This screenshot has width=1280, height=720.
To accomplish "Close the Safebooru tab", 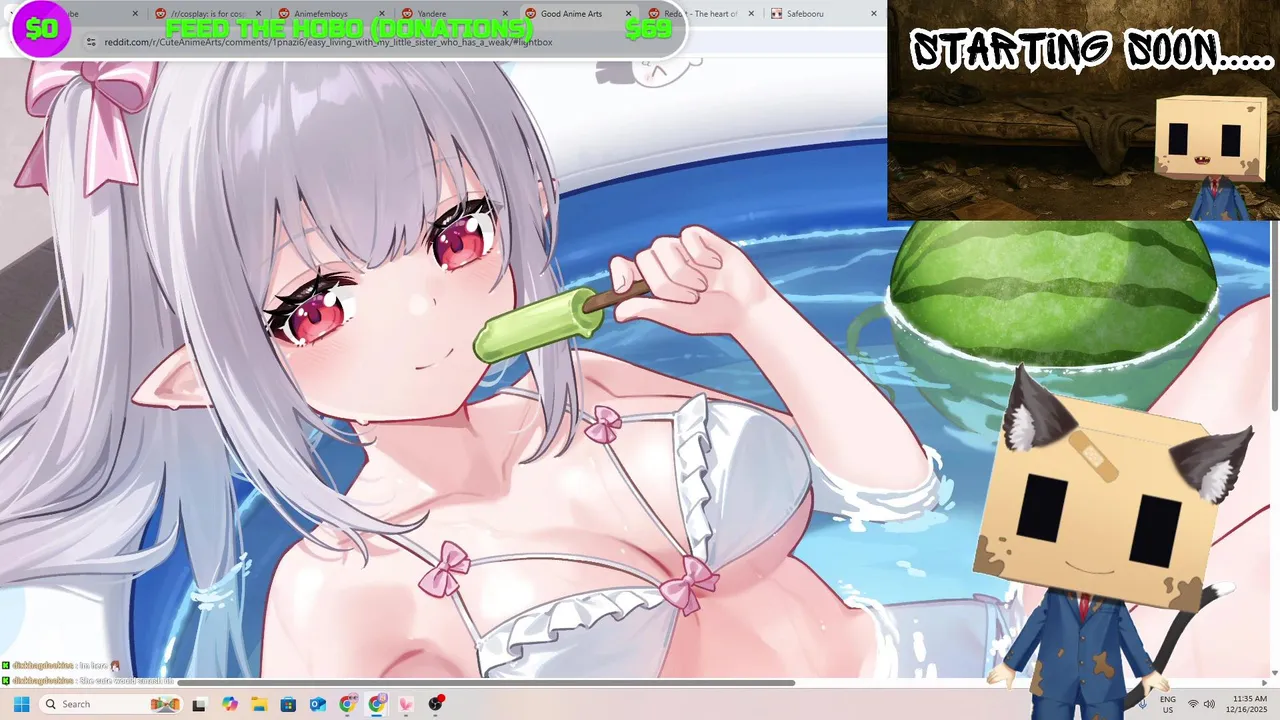I will coord(874,14).
